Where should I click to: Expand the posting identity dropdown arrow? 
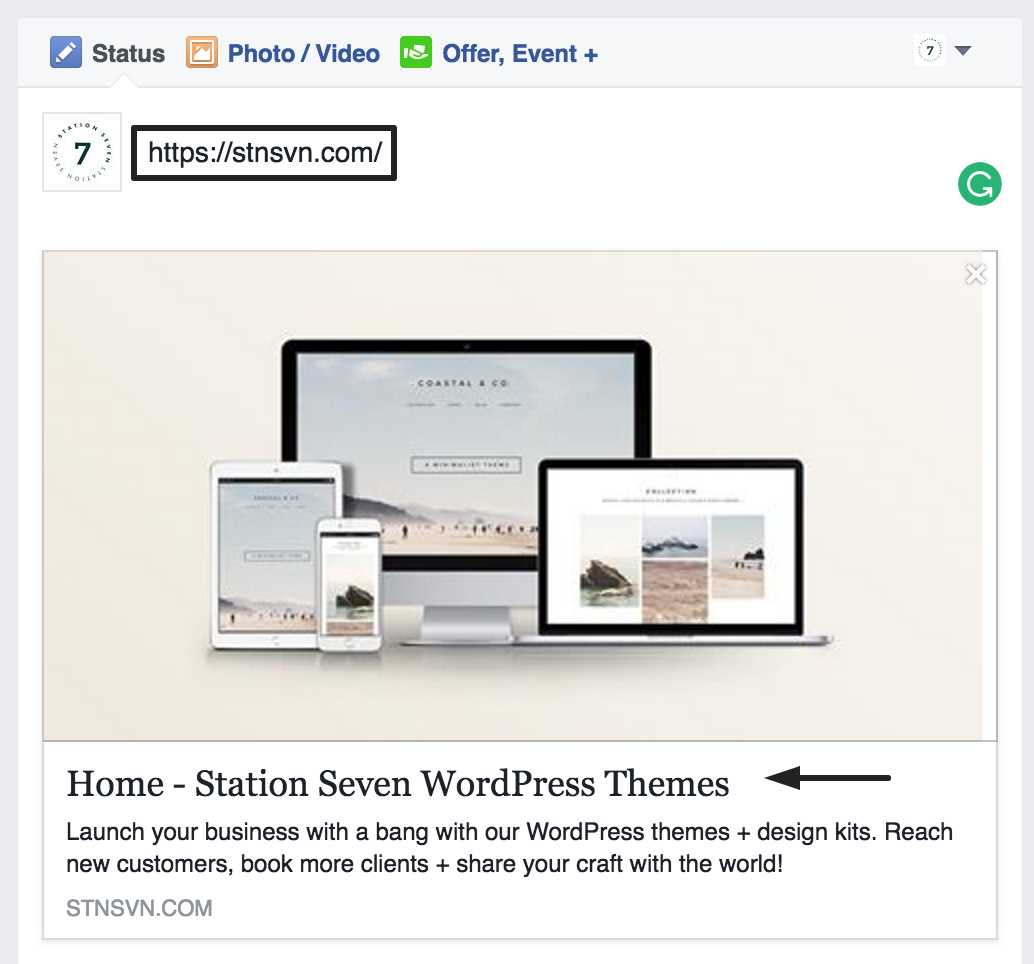click(x=963, y=51)
